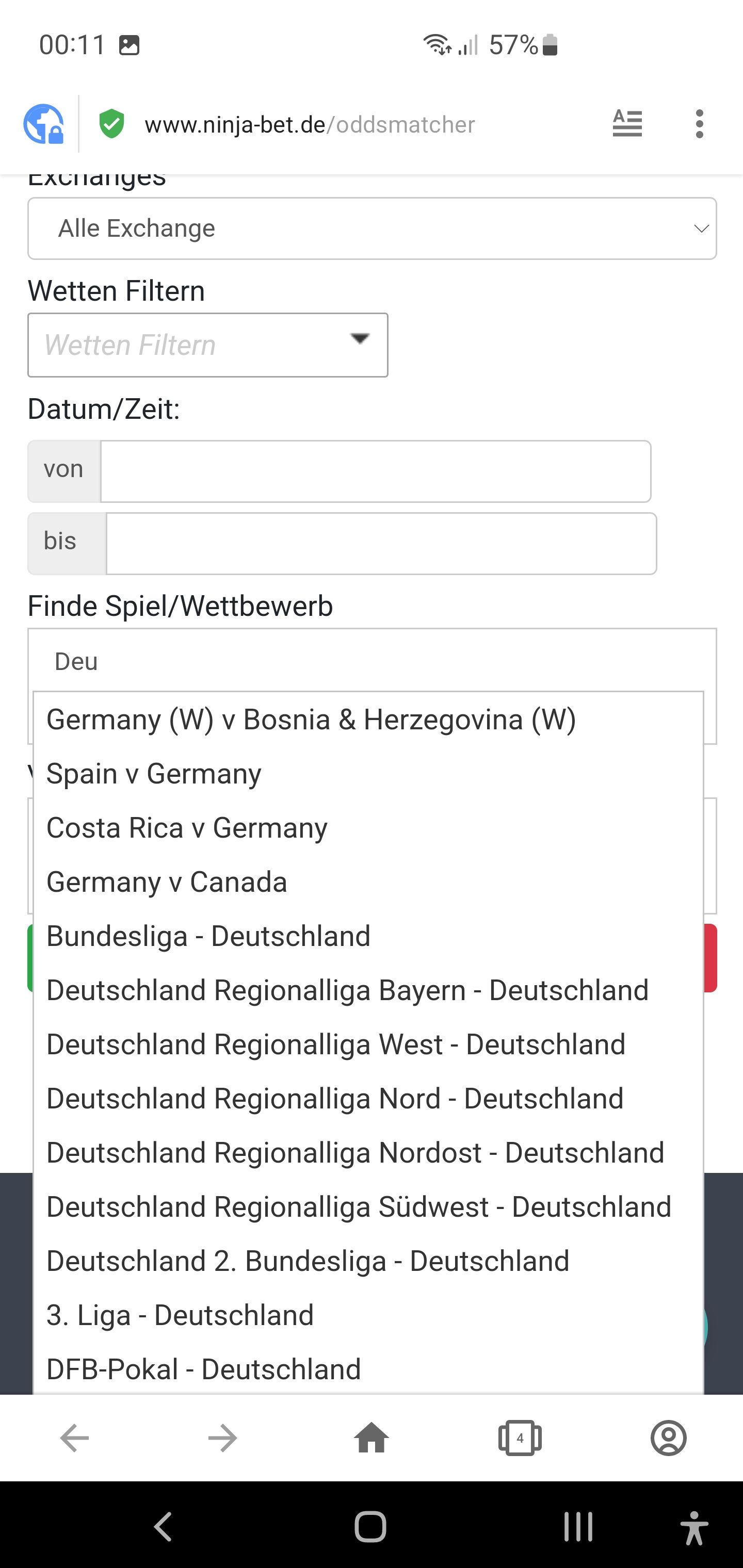Viewport: 743px width, 1568px height.
Task: Go back with browser back arrow
Action: [74, 1439]
